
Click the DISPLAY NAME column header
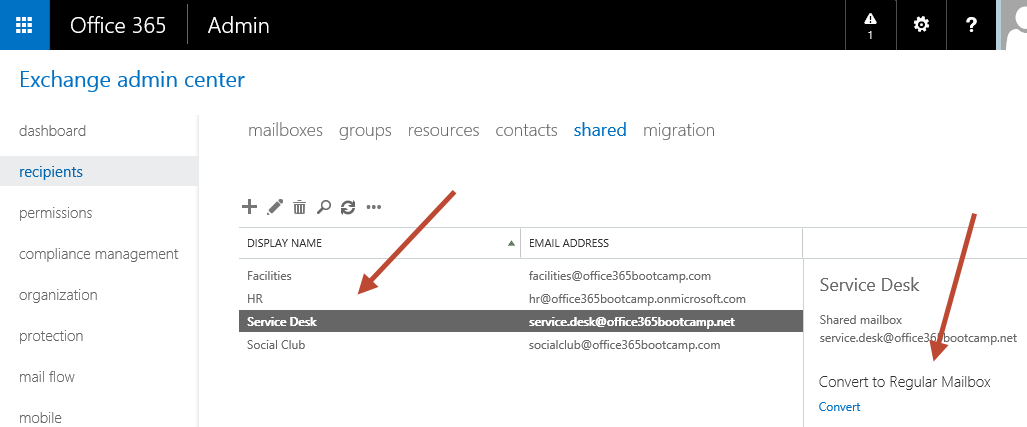[x=380, y=243]
